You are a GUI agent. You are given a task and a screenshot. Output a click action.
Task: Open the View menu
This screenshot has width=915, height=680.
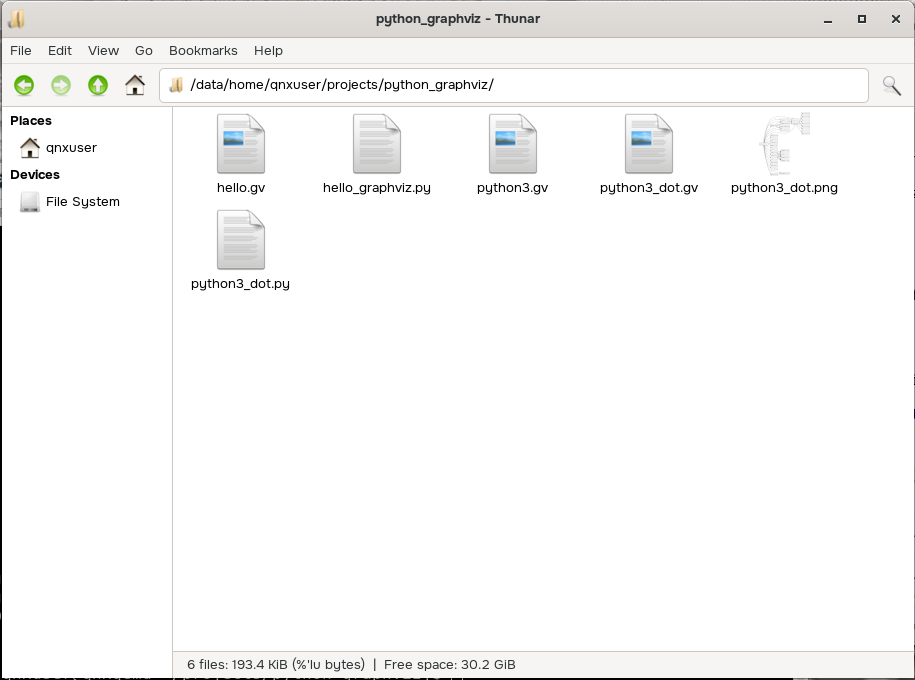[x=103, y=50]
